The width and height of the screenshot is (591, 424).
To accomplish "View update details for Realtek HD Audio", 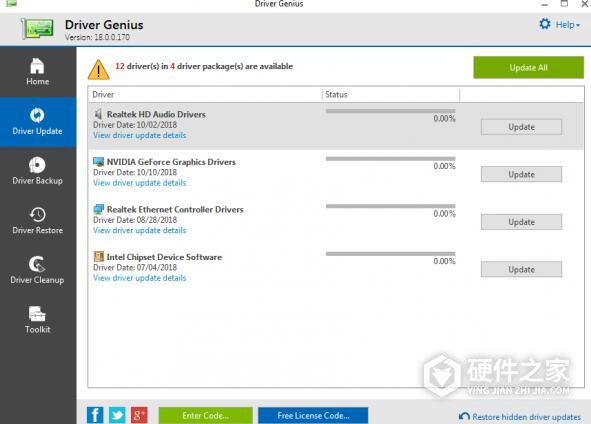I will click(139, 135).
